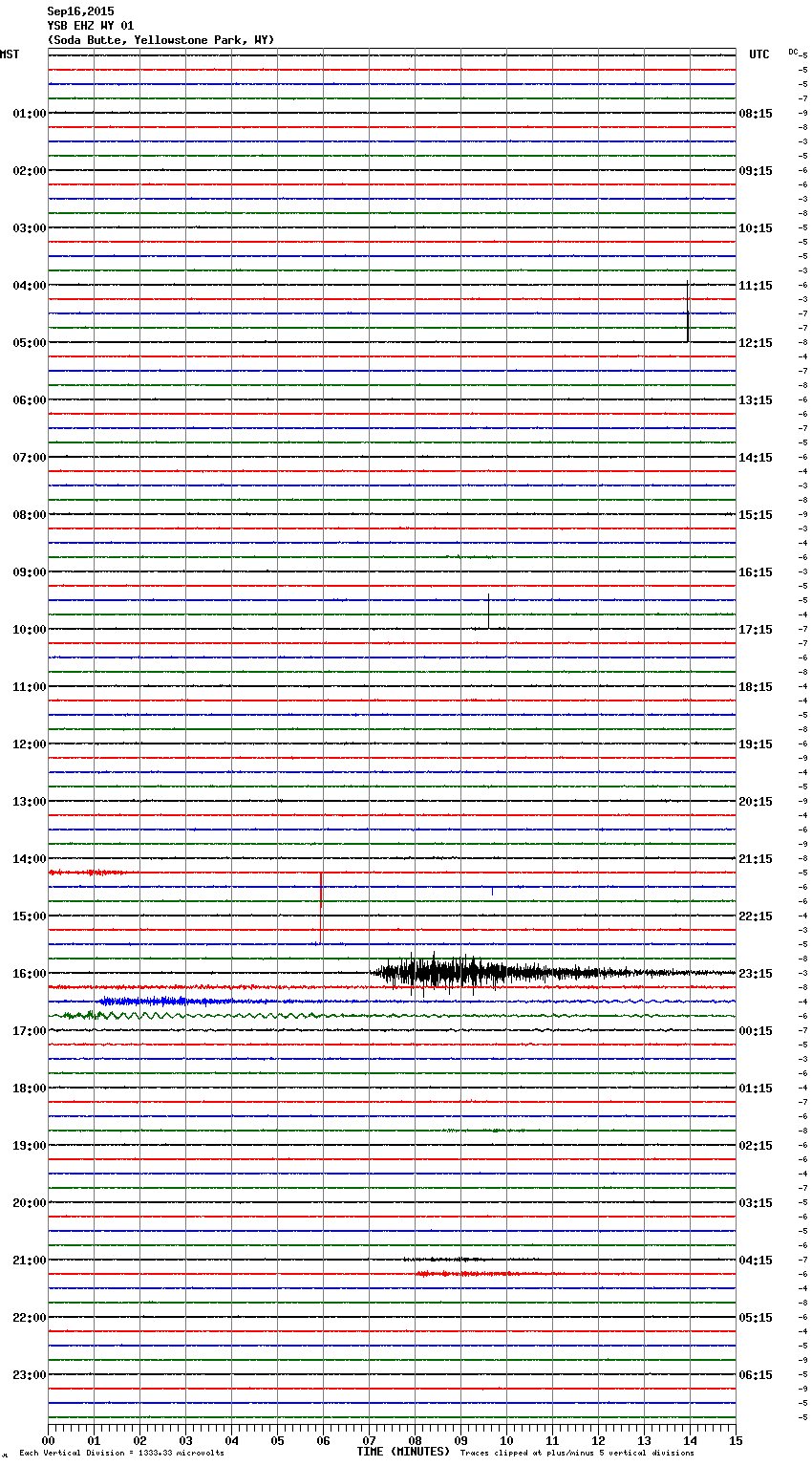Click the 23:15 UTC time label

click(756, 974)
